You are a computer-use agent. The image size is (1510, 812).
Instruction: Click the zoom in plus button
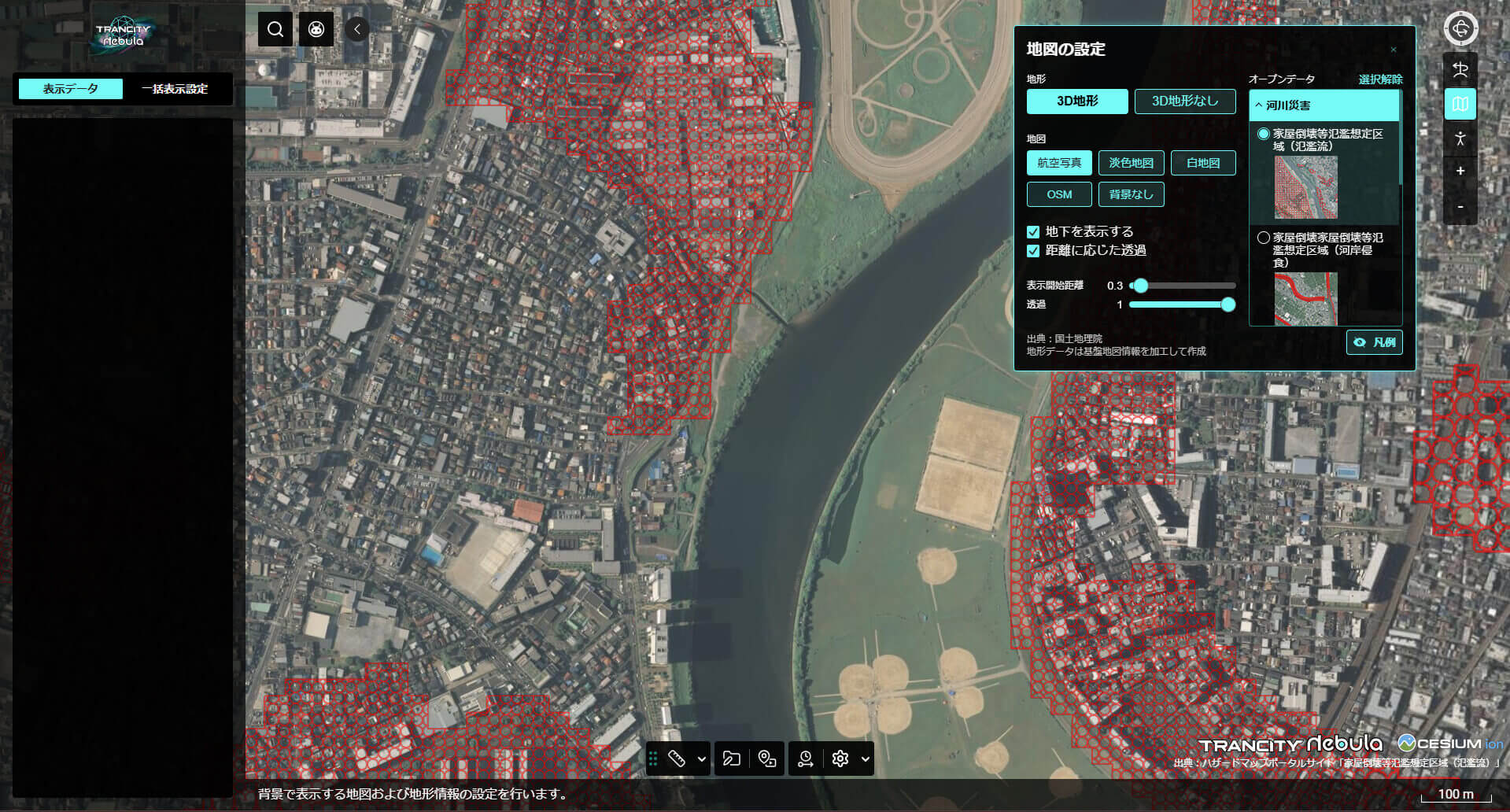[x=1460, y=171]
